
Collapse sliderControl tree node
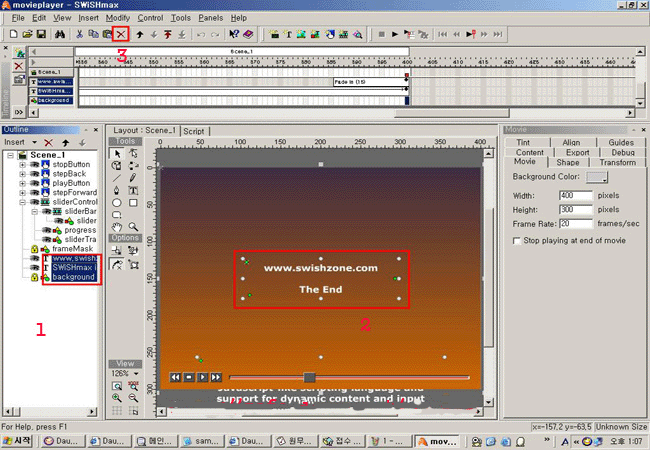click(x=22, y=202)
